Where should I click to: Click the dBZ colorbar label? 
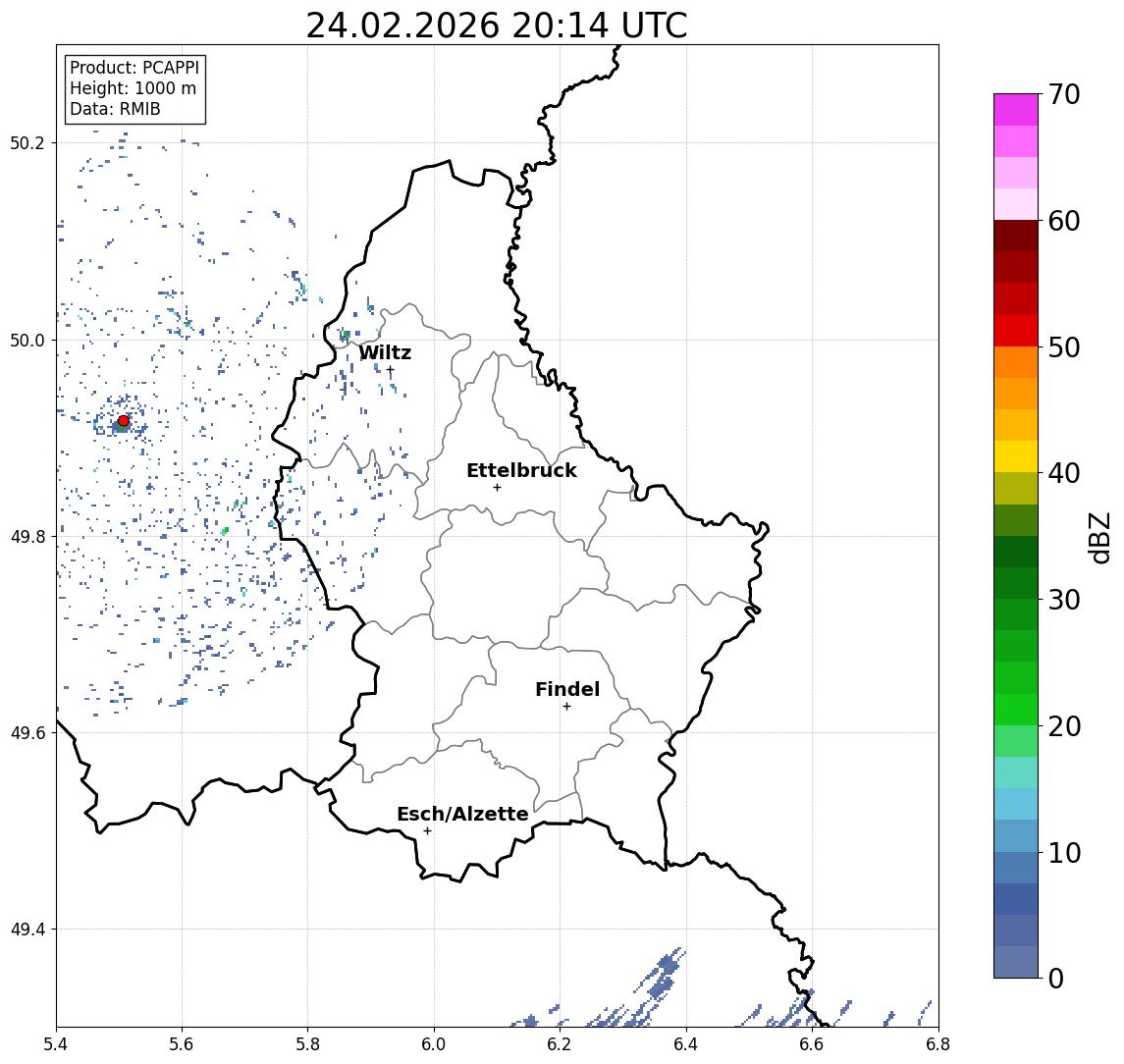[x=1098, y=538]
